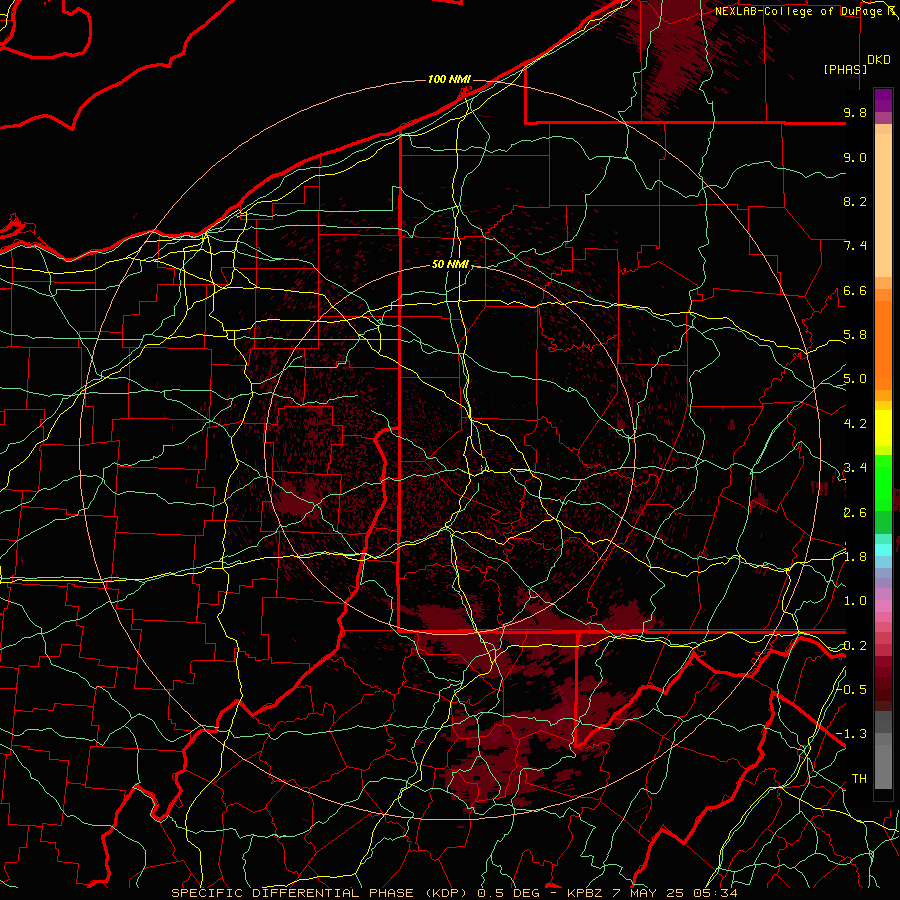Click the 1.0 value on the color scale
The height and width of the screenshot is (900, 900).
[x=855, y=601]
